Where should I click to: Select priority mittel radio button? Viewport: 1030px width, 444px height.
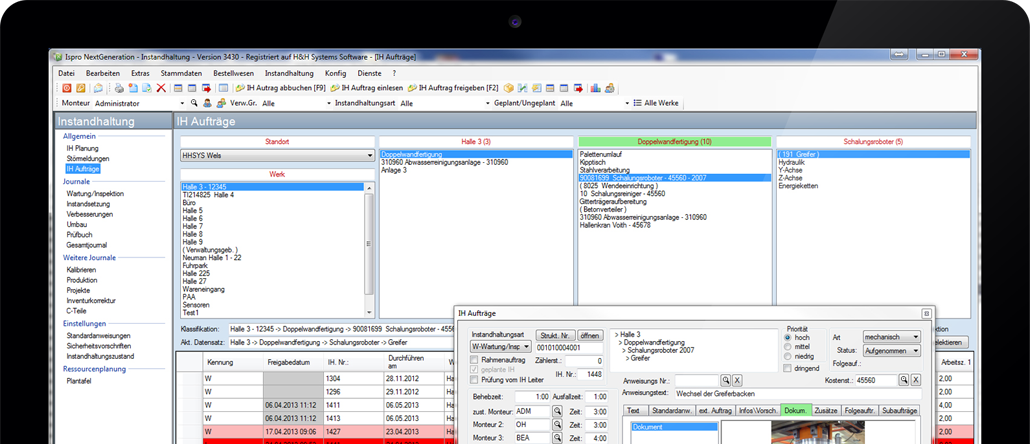788,346
